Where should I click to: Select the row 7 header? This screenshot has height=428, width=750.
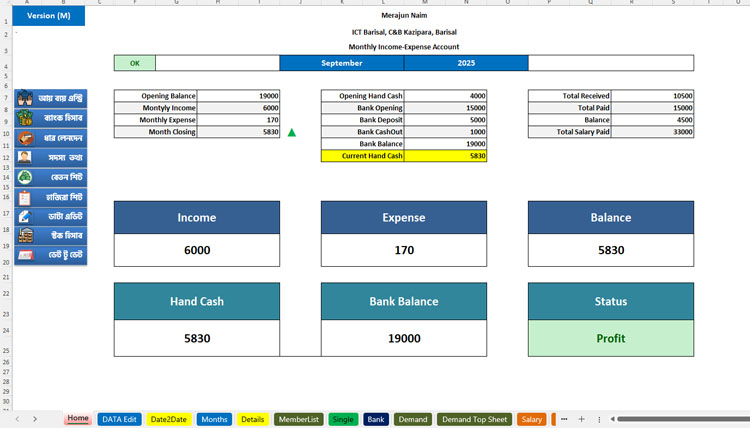6,98
